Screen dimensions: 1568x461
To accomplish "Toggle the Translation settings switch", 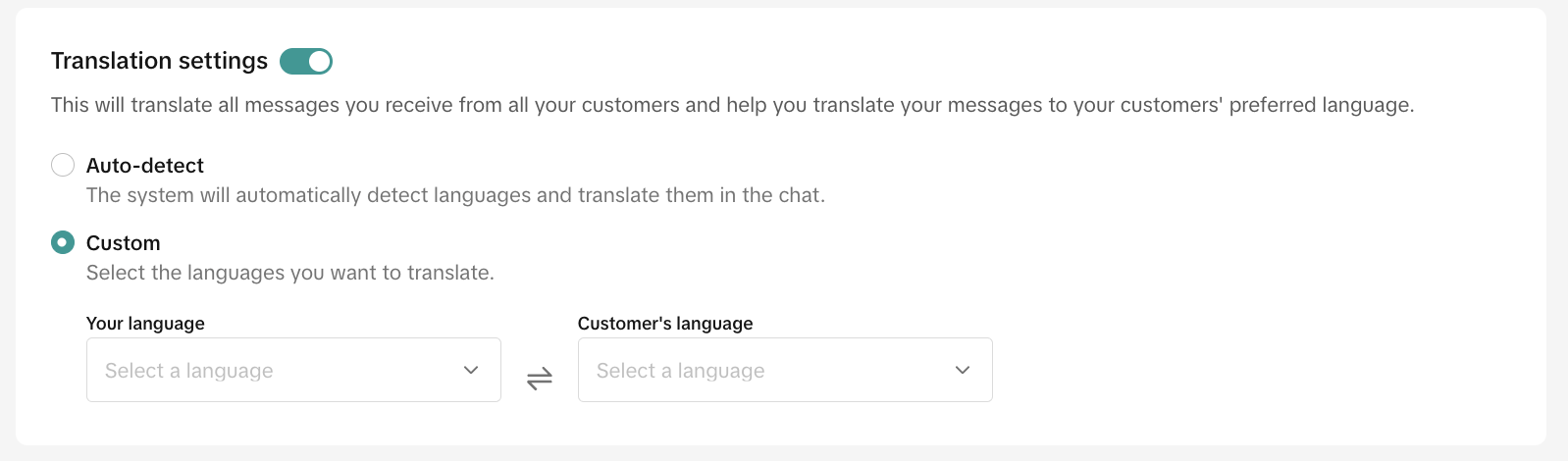I will 305,62.
